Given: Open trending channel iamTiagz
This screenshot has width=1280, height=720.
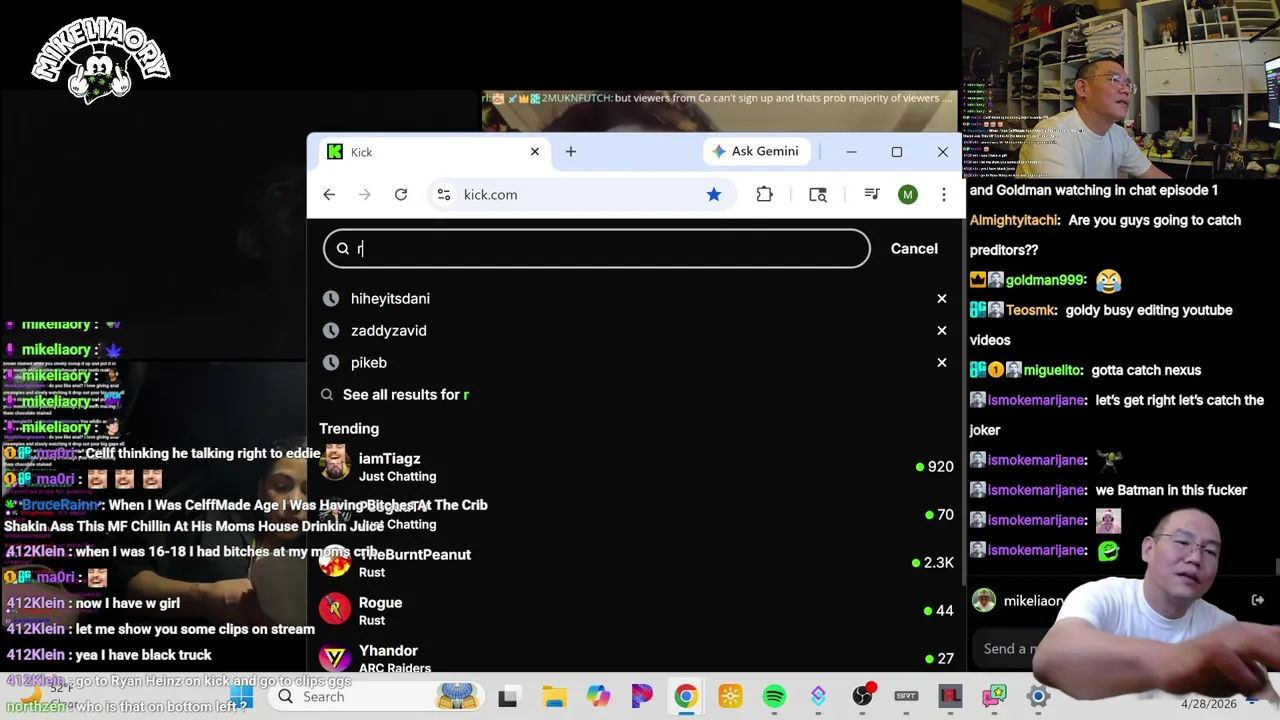Looking at the screenshot, I should [x=636, y=467].
